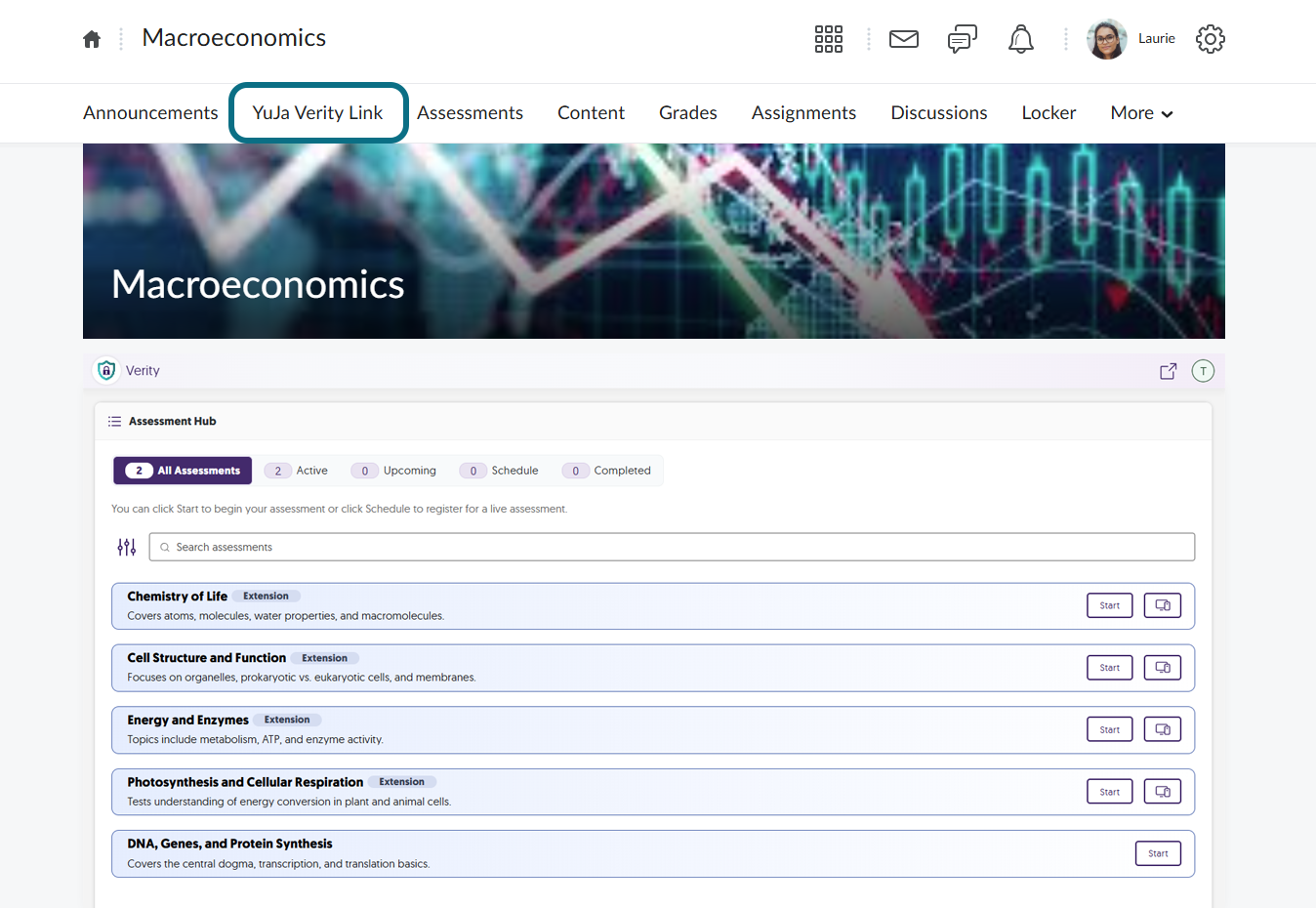Go to Assessments in the navbar
This screenshot has width=1316, height=908.
(x=470, y=113)
